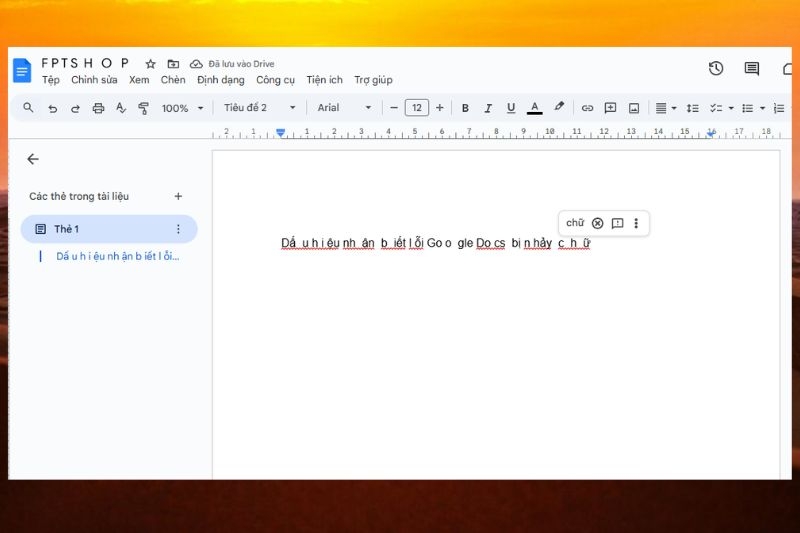
Task: Click the document title FPTSHOP
Action: pyautogui.click(x=85, y=63)
